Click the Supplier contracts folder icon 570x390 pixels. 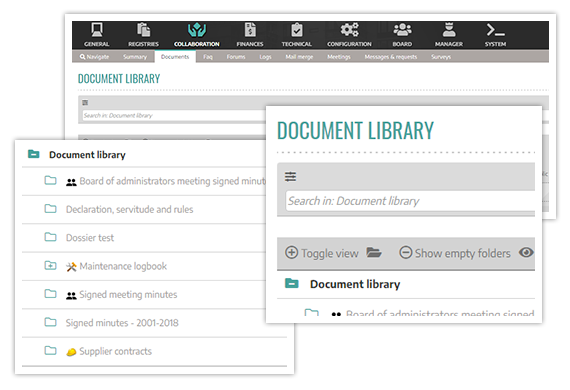pos(51,350)
